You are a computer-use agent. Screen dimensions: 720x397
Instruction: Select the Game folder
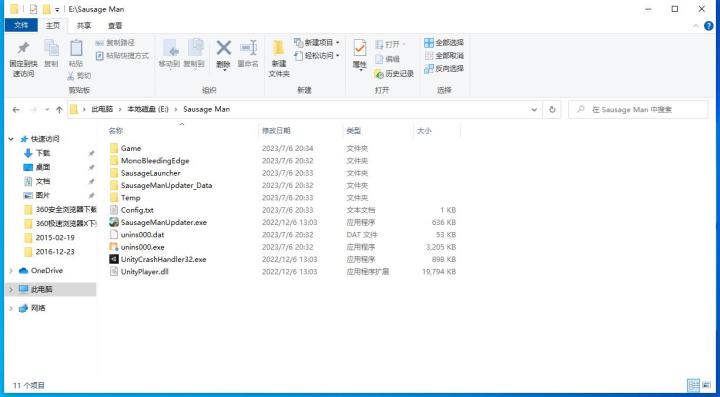coord(131,148)
